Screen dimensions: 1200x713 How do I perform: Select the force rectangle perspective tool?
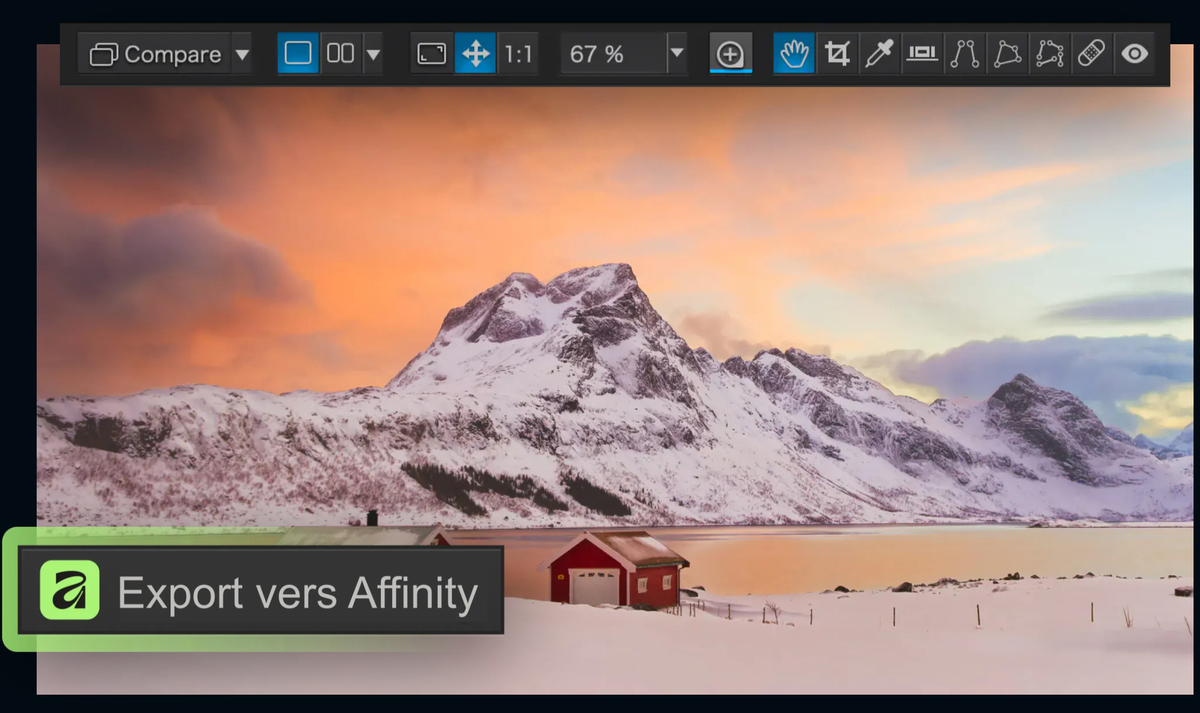pos(1007,54)
